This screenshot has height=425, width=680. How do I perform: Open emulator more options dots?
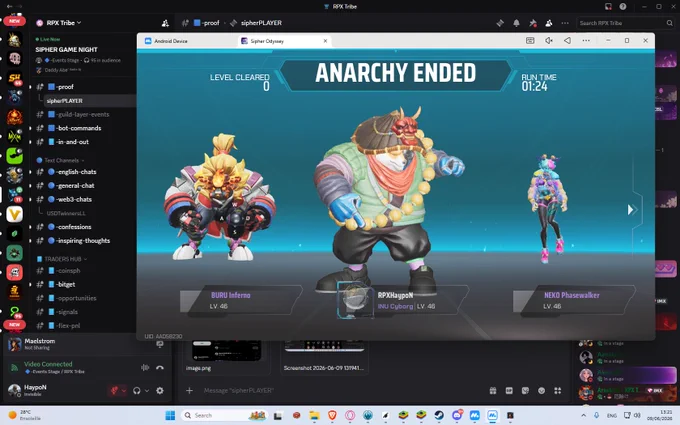(586, 40)
